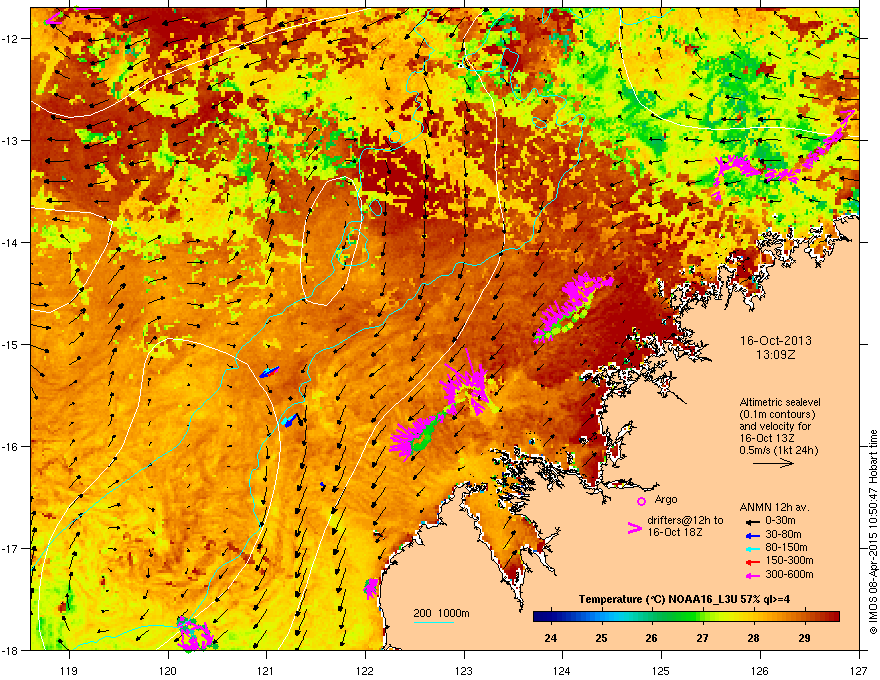Click the 25 value on temperature scale
This screenshot has width=880, height=680.
pyautogui.click(x=601, y=638)
